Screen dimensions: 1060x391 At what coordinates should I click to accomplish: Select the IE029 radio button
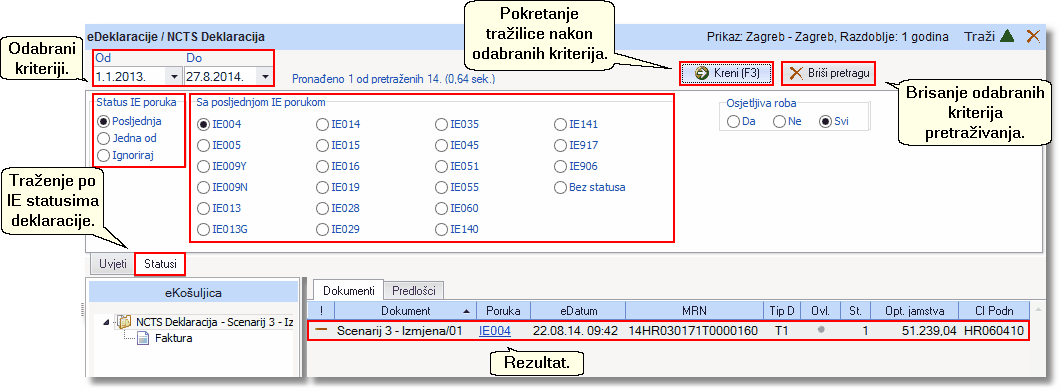coord(339,229)
